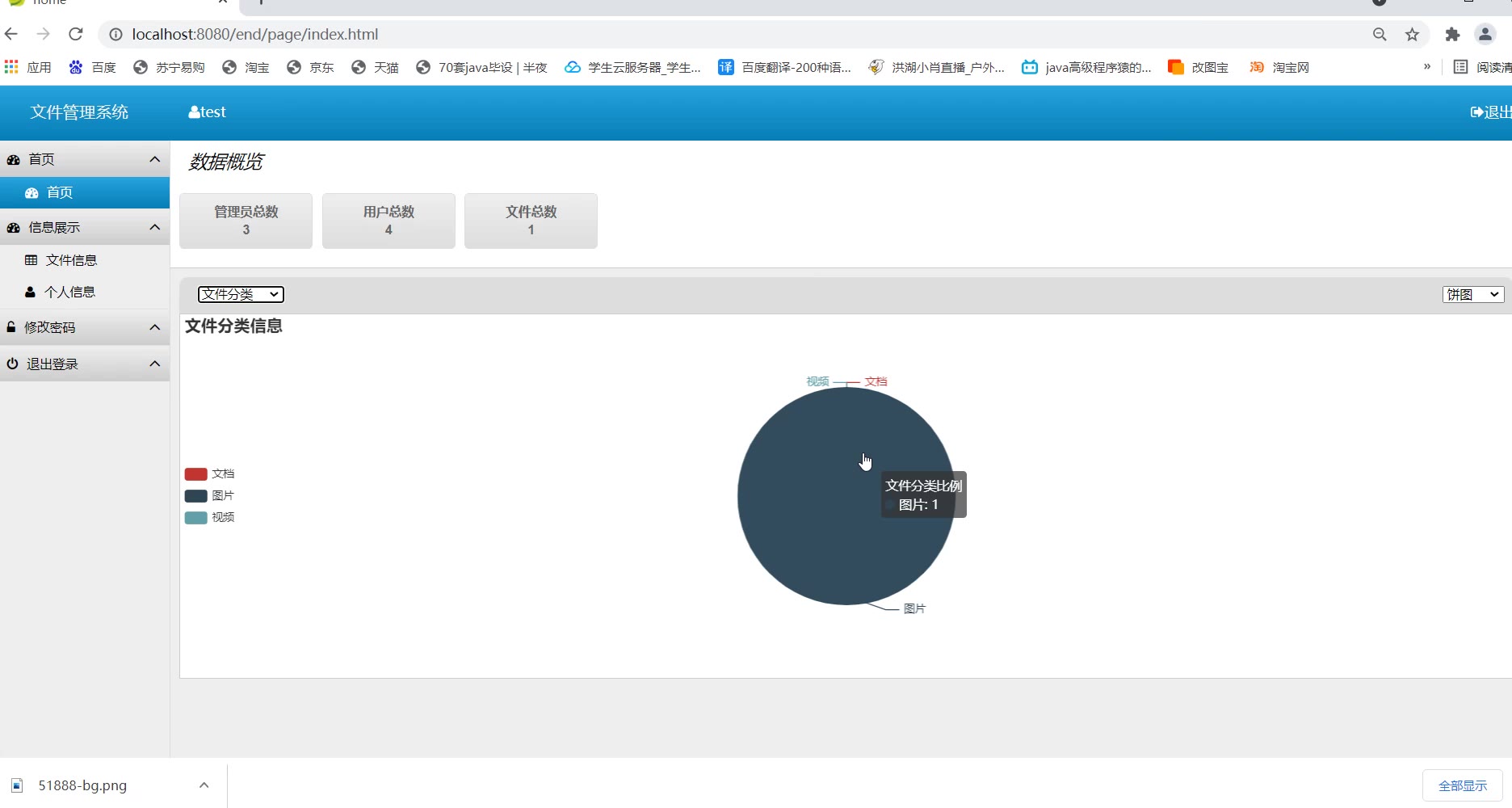Click the 信息展示 dashboard icon

(x=13, y=228)
